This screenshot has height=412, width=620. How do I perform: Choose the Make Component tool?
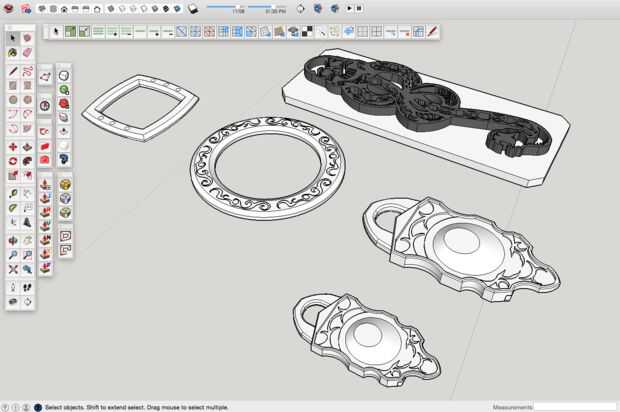coord(27,38)
